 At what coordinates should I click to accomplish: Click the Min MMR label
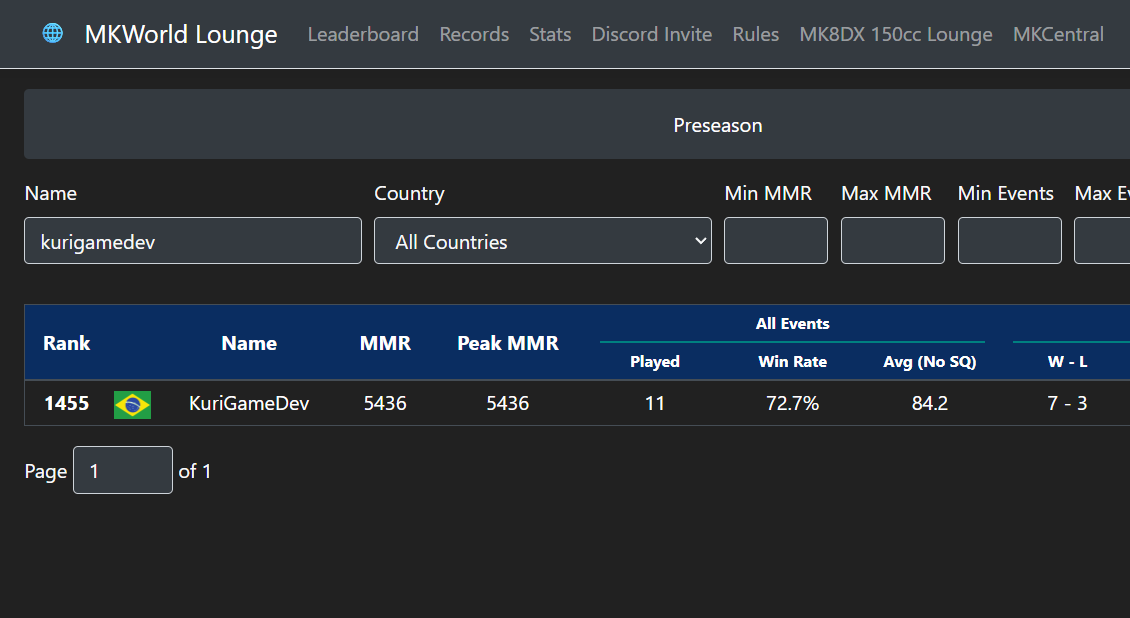[768, 193]
